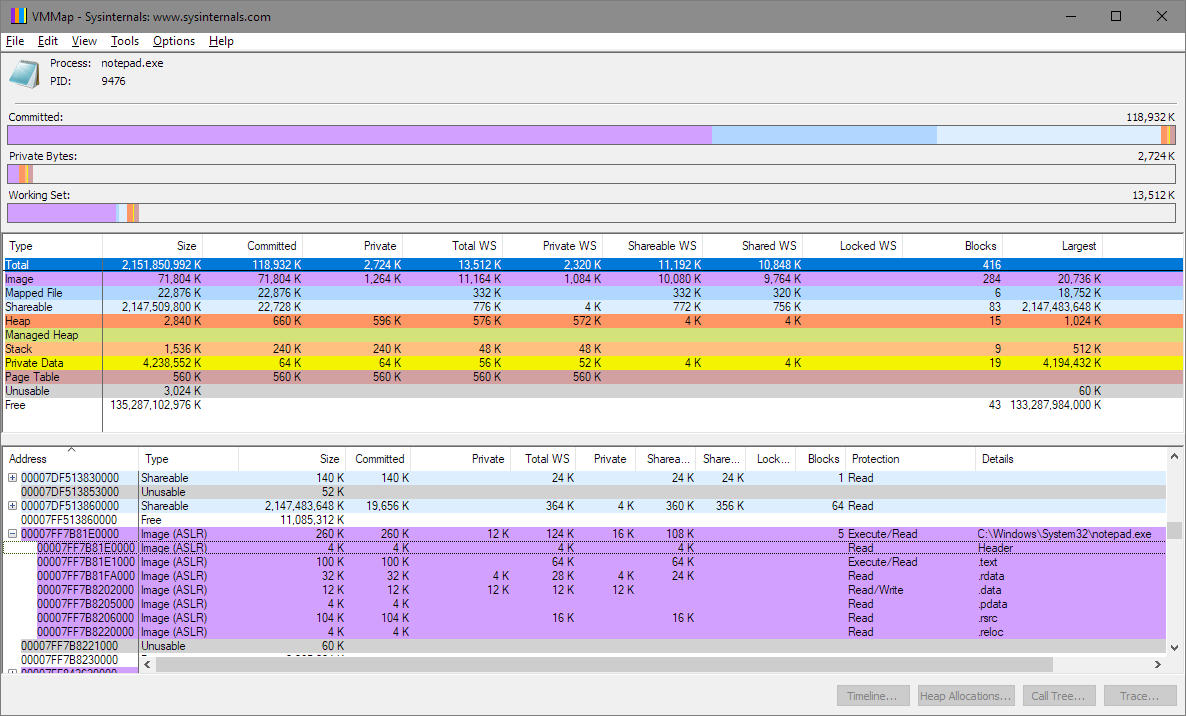
Task: Click the vertical scrollbar thumb in details list
Action: point(1174,530)
